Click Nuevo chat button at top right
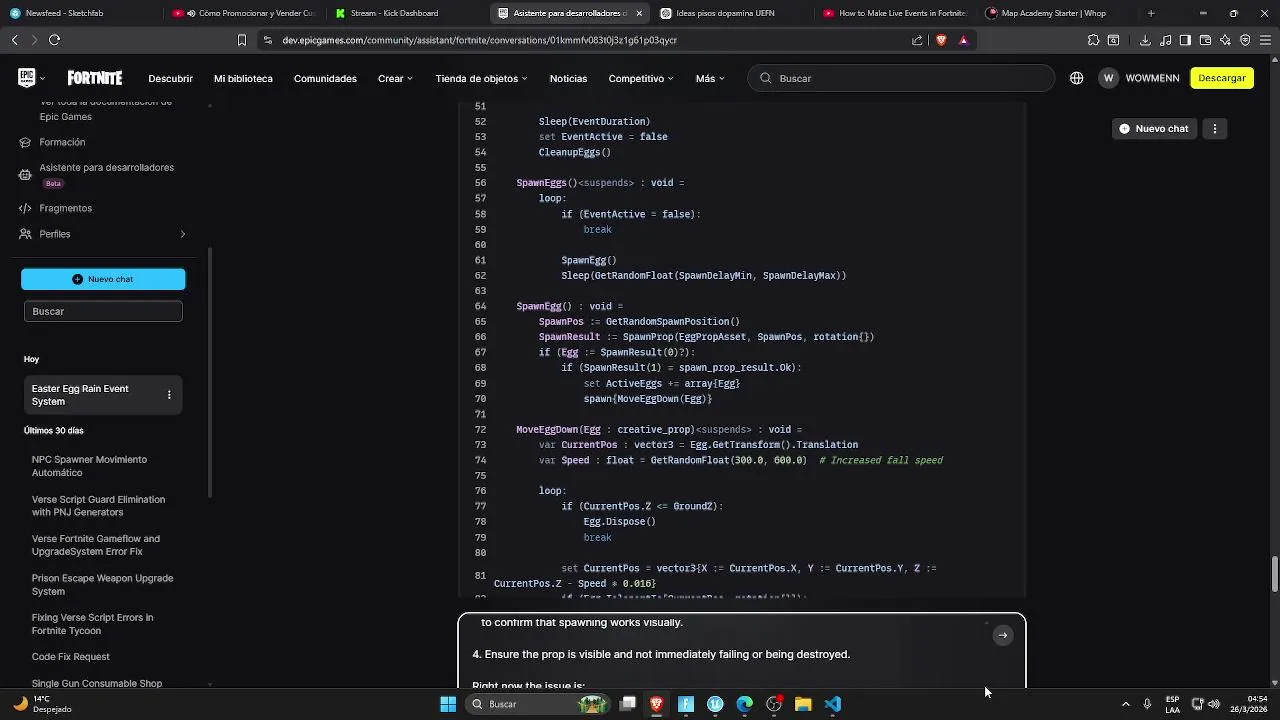 click(x=1154, y=128)
